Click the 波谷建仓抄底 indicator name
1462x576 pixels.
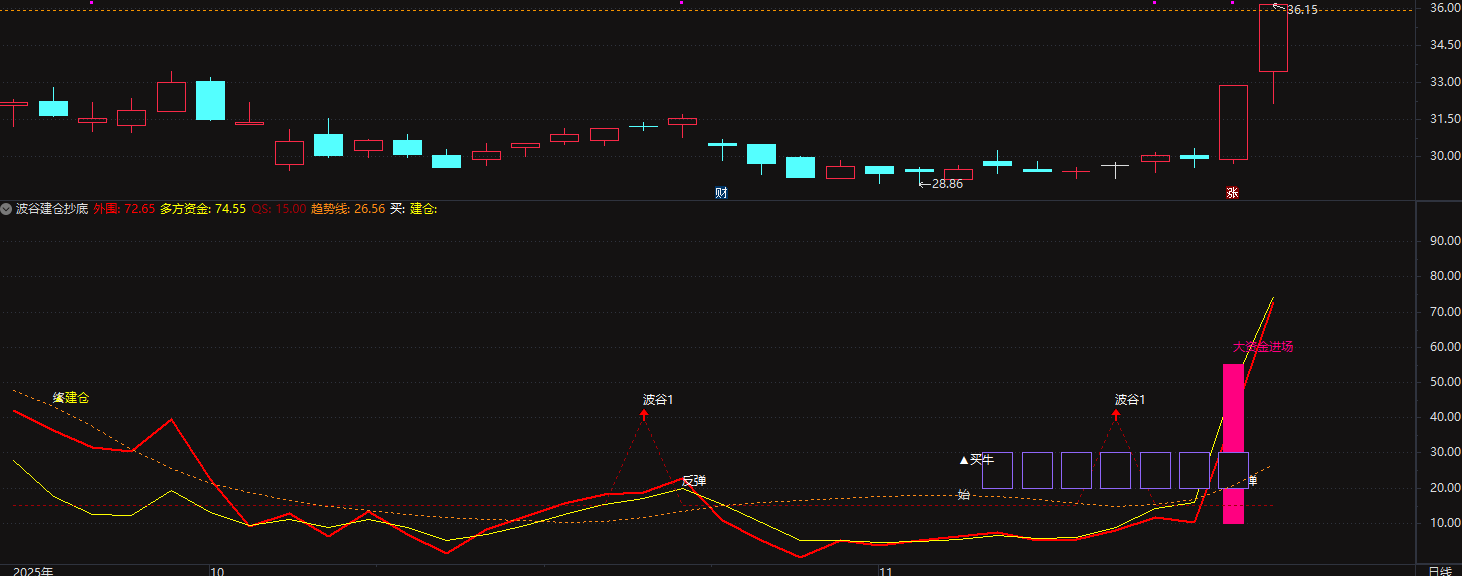pyautogui.click(x=52, y=209)
